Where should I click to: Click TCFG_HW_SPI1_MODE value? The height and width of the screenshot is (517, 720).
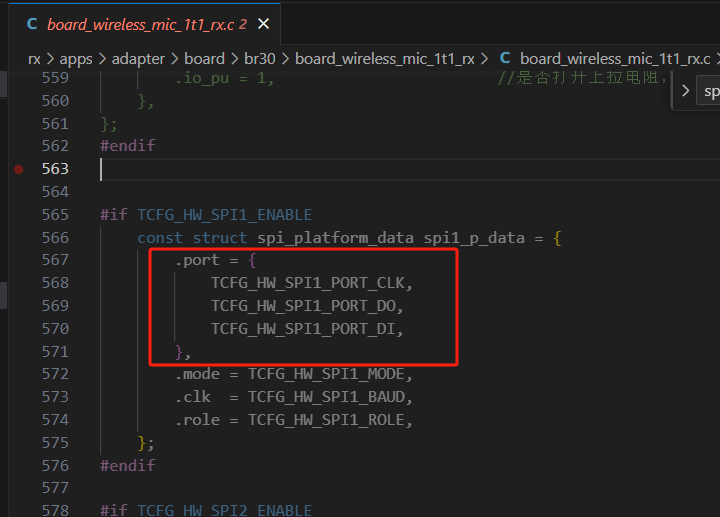[x=326, y=374]
